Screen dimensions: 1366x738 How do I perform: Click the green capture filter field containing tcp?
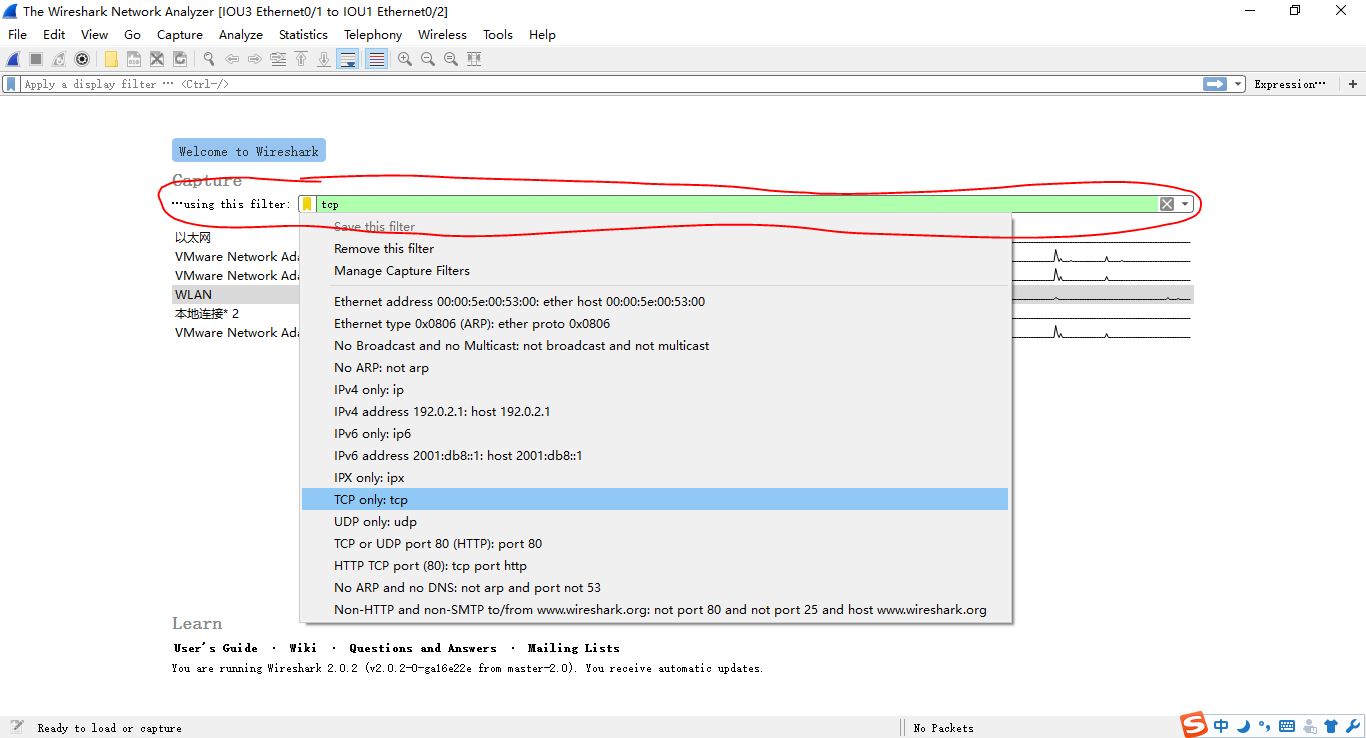[737, 204]
